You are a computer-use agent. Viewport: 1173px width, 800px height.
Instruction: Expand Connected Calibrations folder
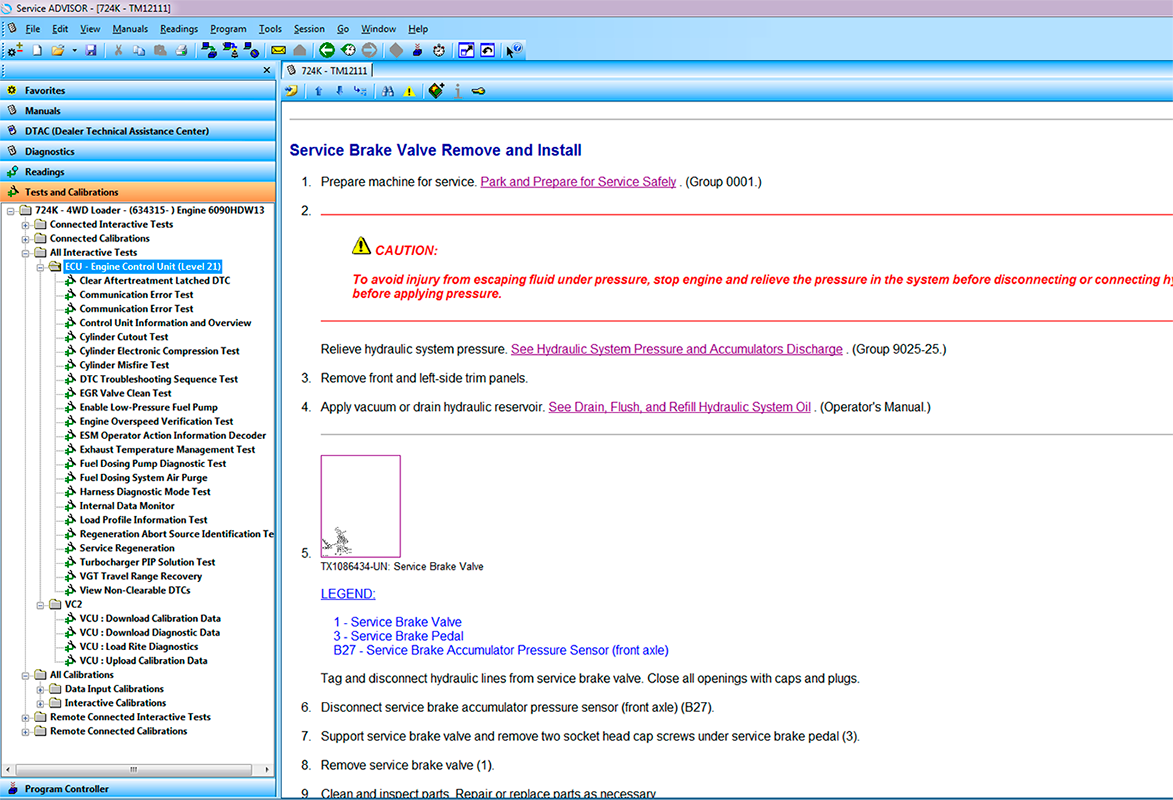pyautogui.click(x=25, y=239)
